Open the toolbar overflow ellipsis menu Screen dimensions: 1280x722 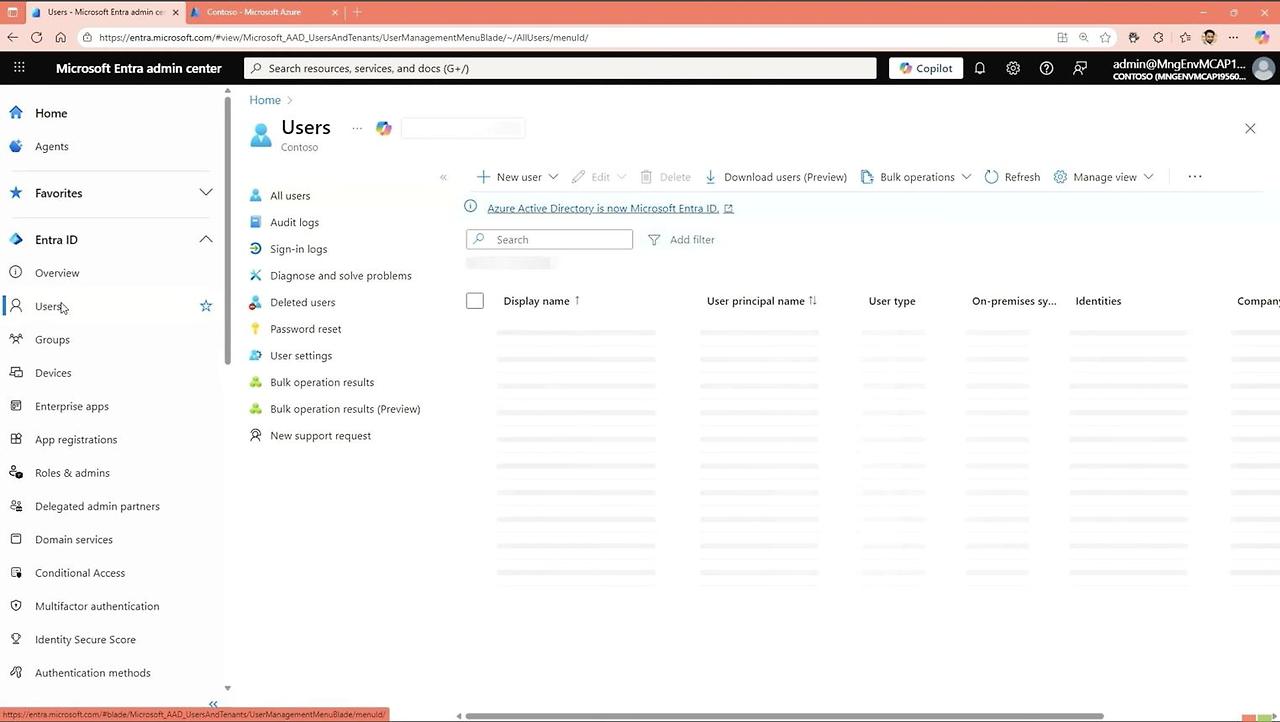(x=1195, y=177)
